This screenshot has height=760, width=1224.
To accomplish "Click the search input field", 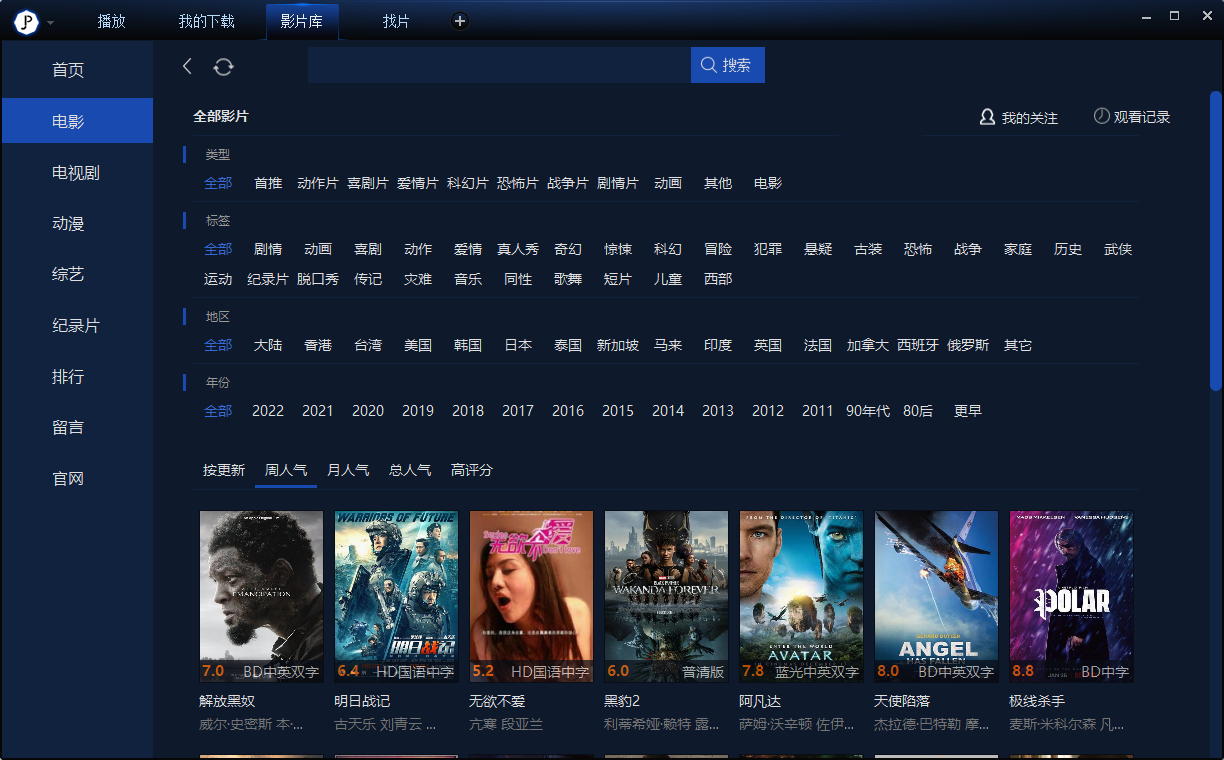I will tap(498, 65).
